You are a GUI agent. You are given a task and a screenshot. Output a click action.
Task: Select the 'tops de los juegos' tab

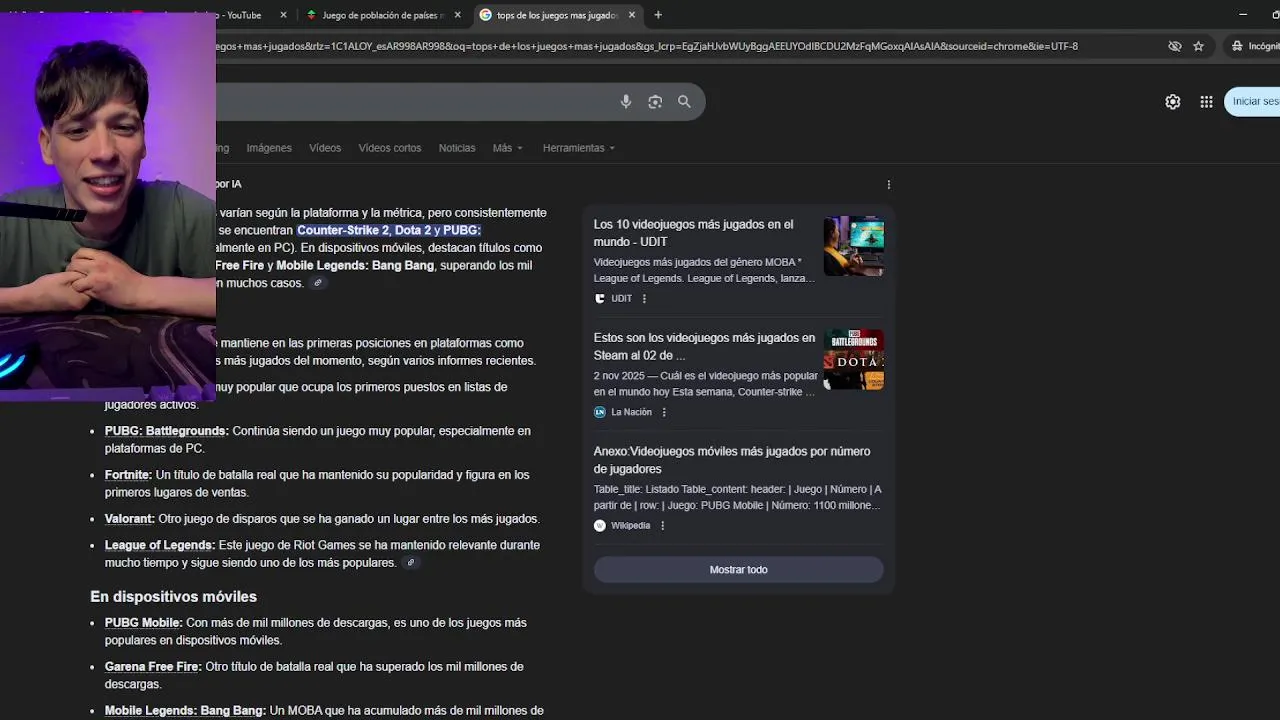tap(557, 15)
